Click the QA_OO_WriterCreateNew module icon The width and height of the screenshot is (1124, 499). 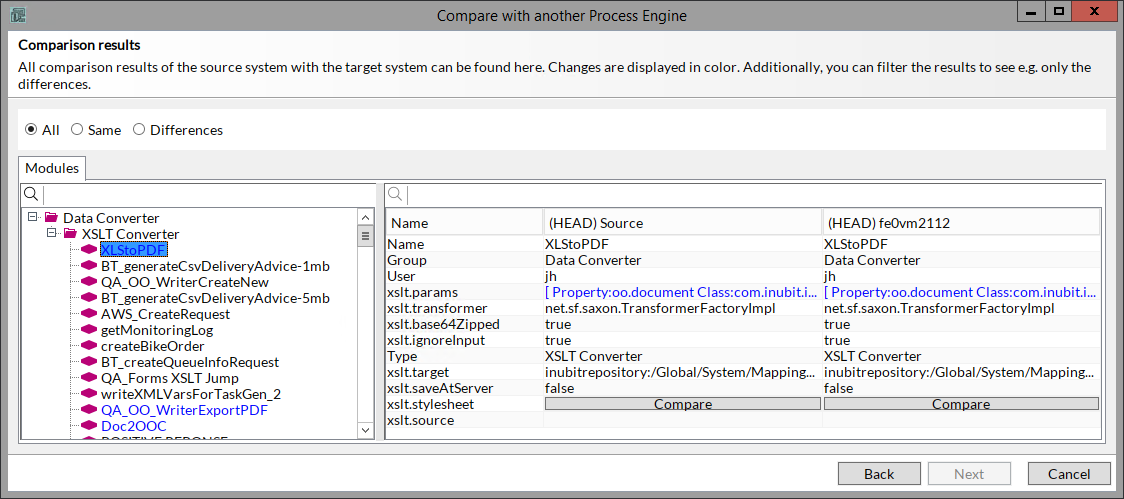point(89,282)
